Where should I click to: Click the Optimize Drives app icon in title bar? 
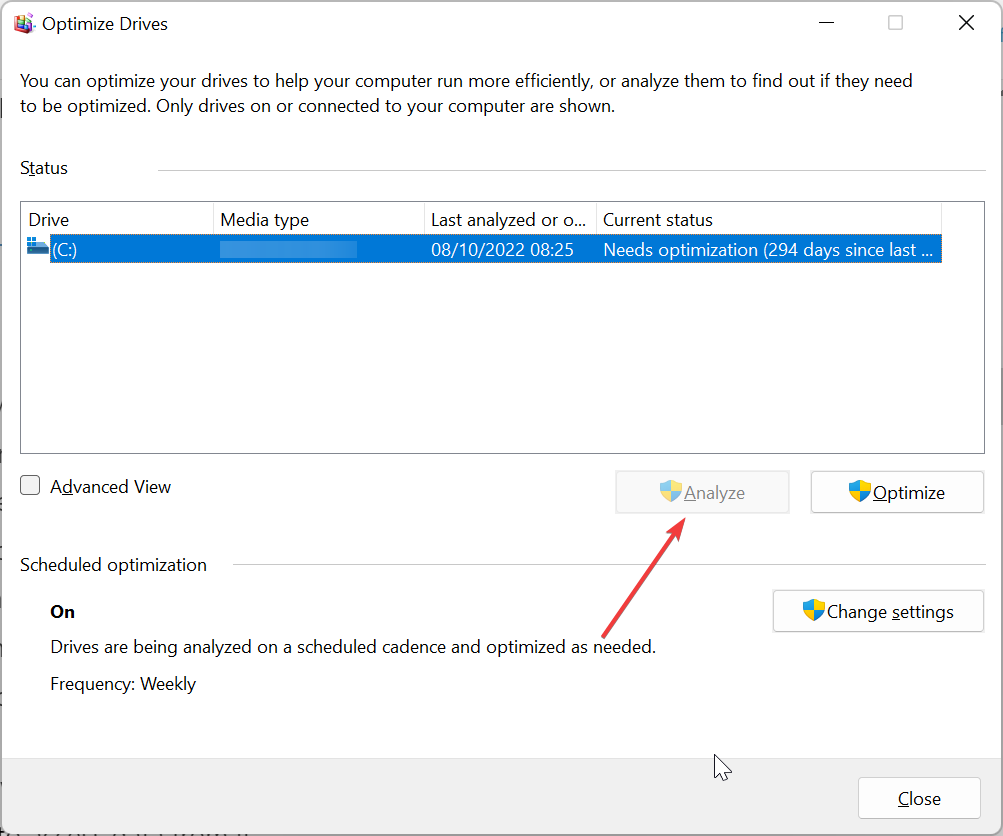click(24, 24)
